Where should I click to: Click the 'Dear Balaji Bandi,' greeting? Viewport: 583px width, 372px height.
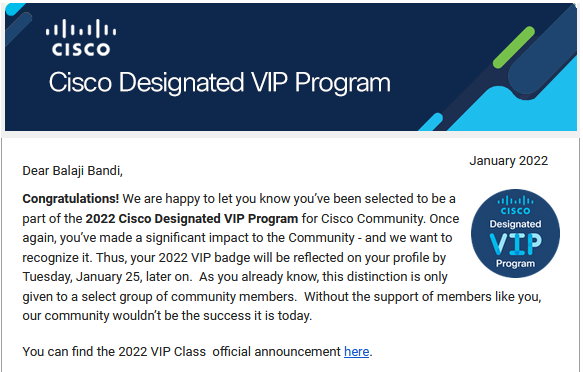73,171
